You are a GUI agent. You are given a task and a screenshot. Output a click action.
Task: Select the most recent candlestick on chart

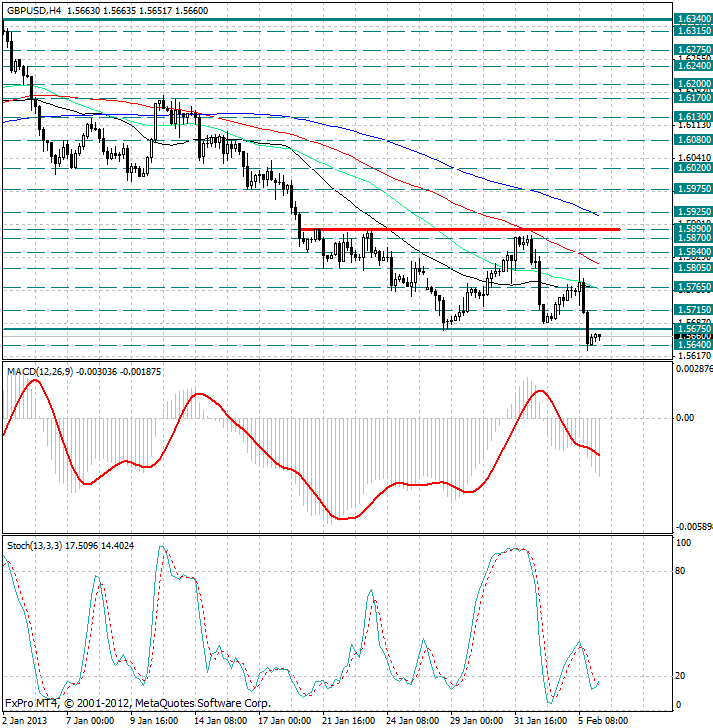tap(598, 336)
